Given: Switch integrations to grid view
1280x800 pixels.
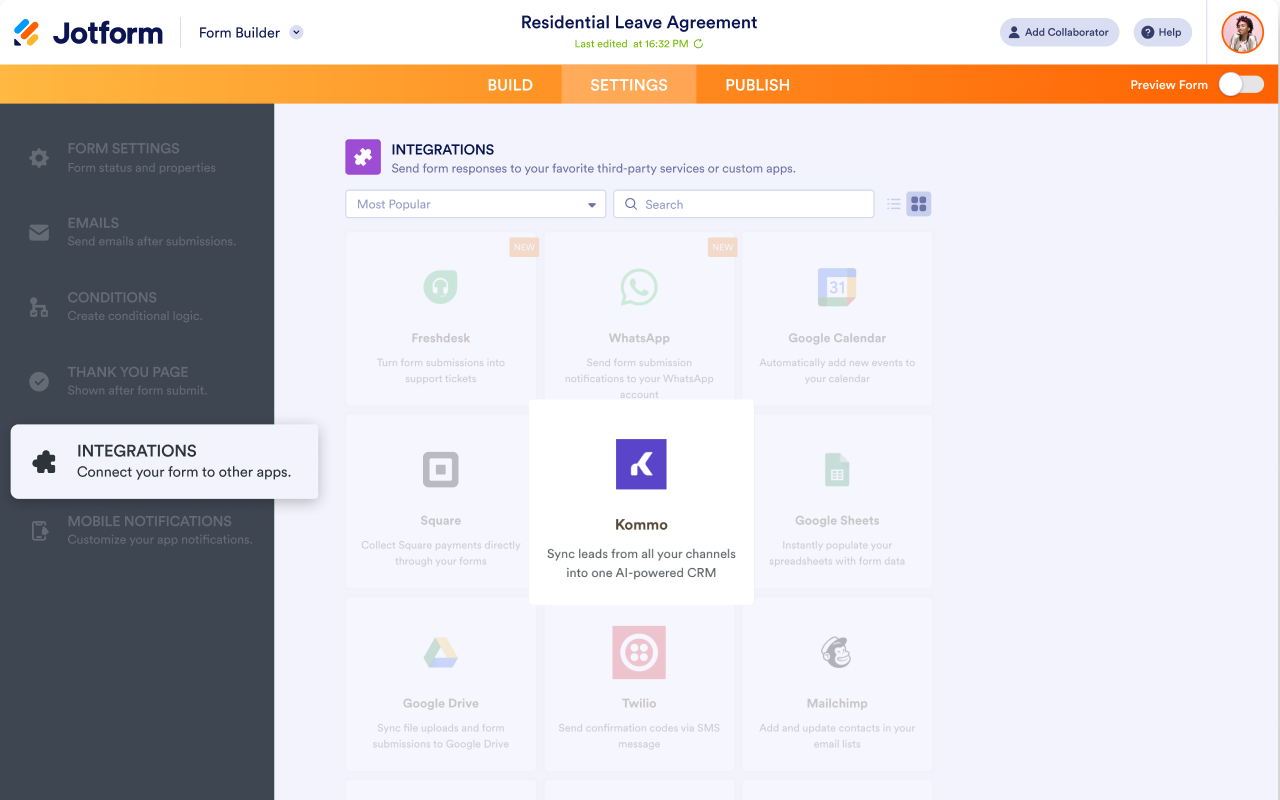Looking at the screenshot, I should pyautogui.click(x=917, y=203).
